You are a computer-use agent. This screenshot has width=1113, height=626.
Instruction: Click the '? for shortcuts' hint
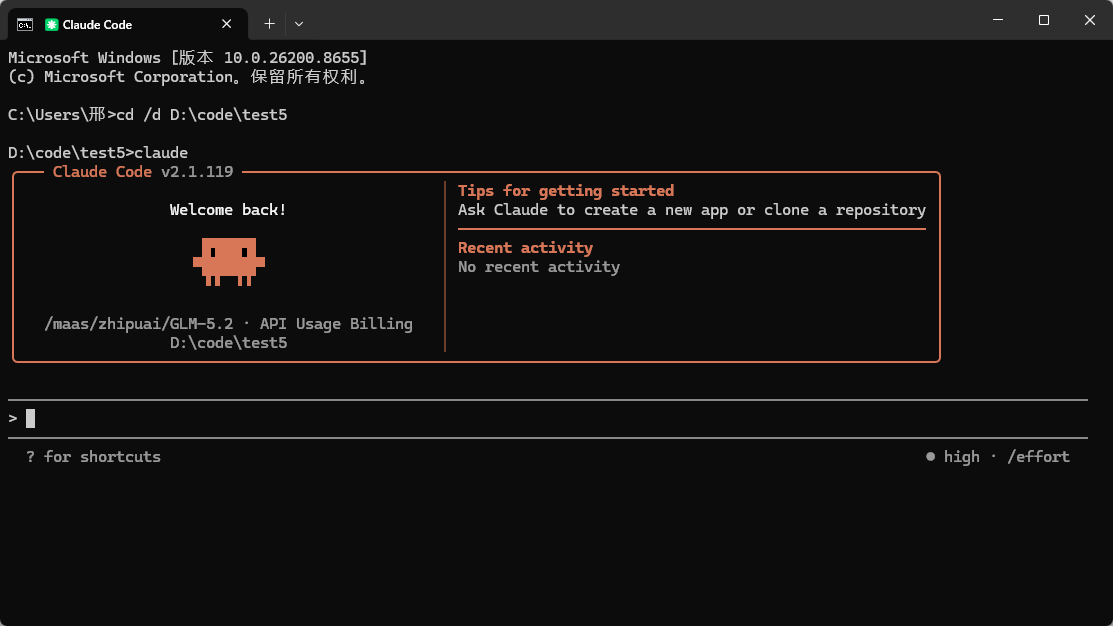(x=93, y=456)
